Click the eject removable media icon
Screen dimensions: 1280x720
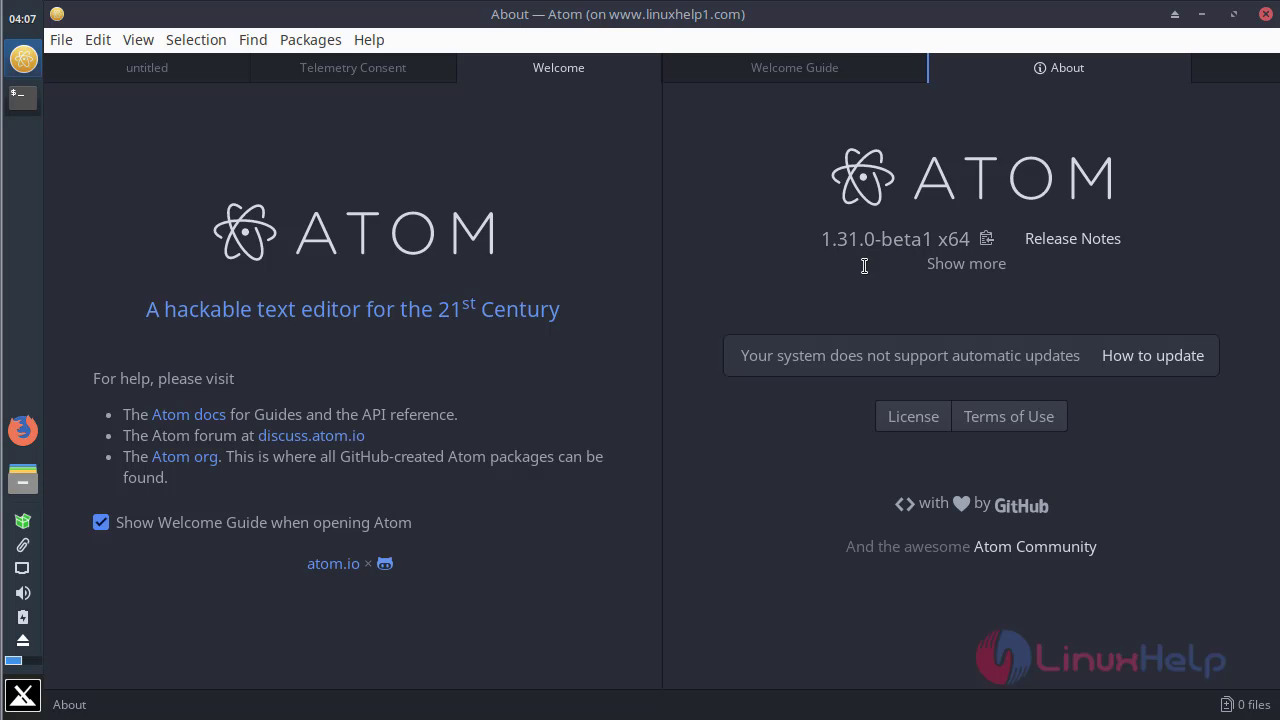23,640
